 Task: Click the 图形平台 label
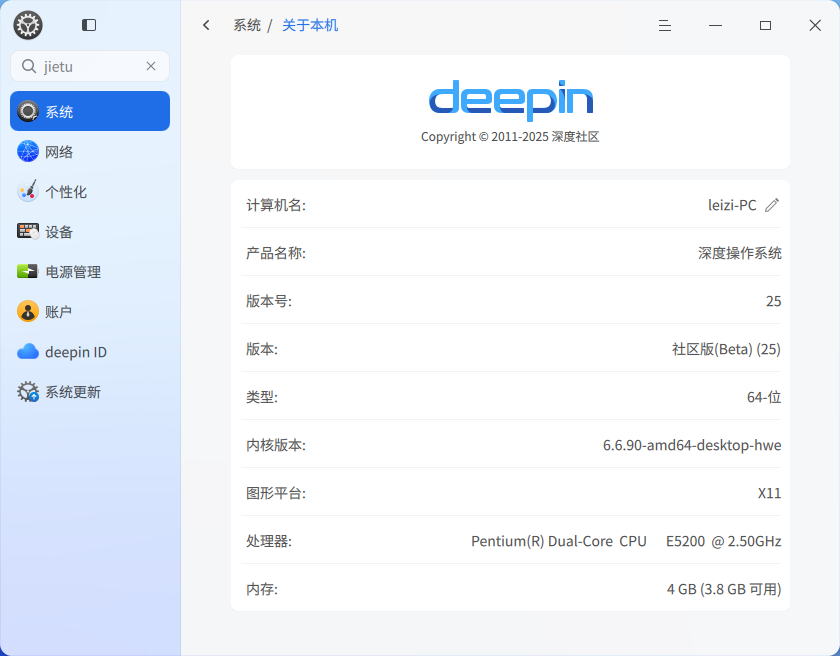276,493
